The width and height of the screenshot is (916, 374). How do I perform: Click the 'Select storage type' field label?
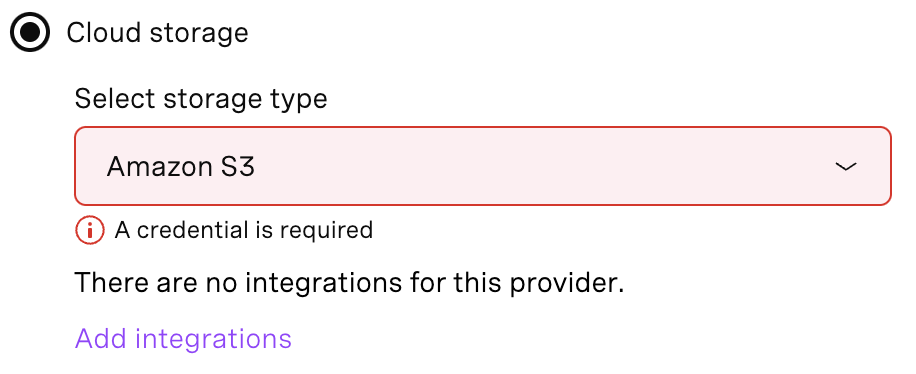coord(201,99)
